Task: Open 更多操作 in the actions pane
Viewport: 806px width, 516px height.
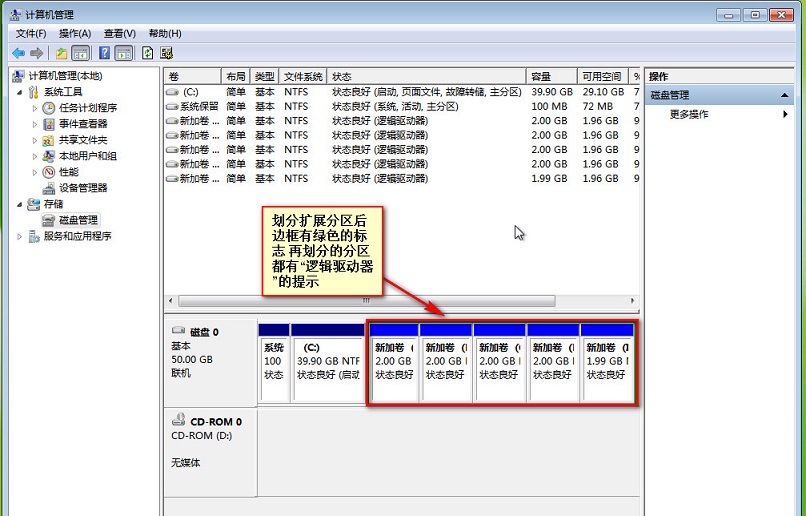Action: pyautogui.click(x=689, y=114)
